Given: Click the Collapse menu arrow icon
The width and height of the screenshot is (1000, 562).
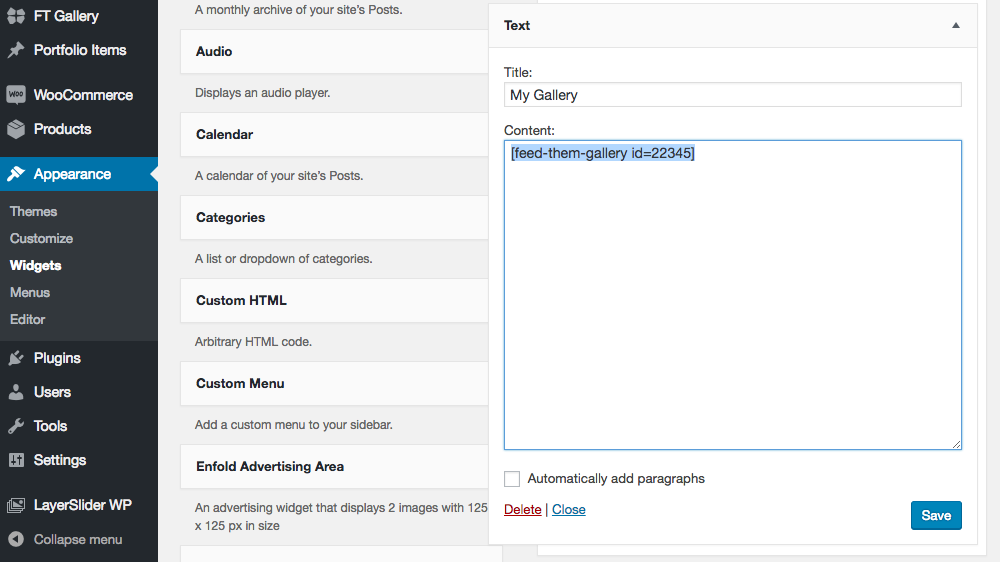Looking at the screenshot, I should click(x=16, y=539).
